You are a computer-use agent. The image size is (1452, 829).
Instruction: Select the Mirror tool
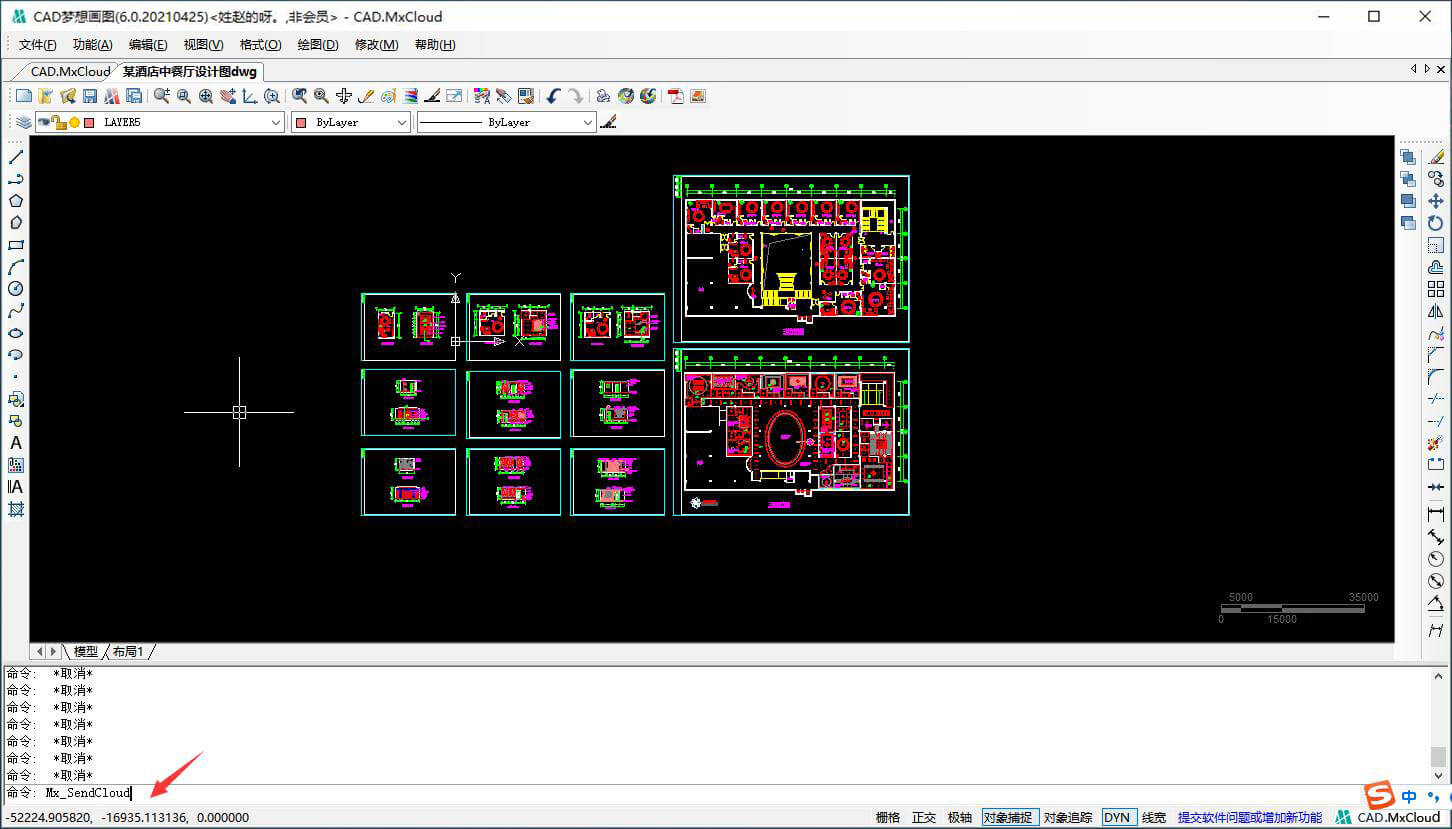1436,311
